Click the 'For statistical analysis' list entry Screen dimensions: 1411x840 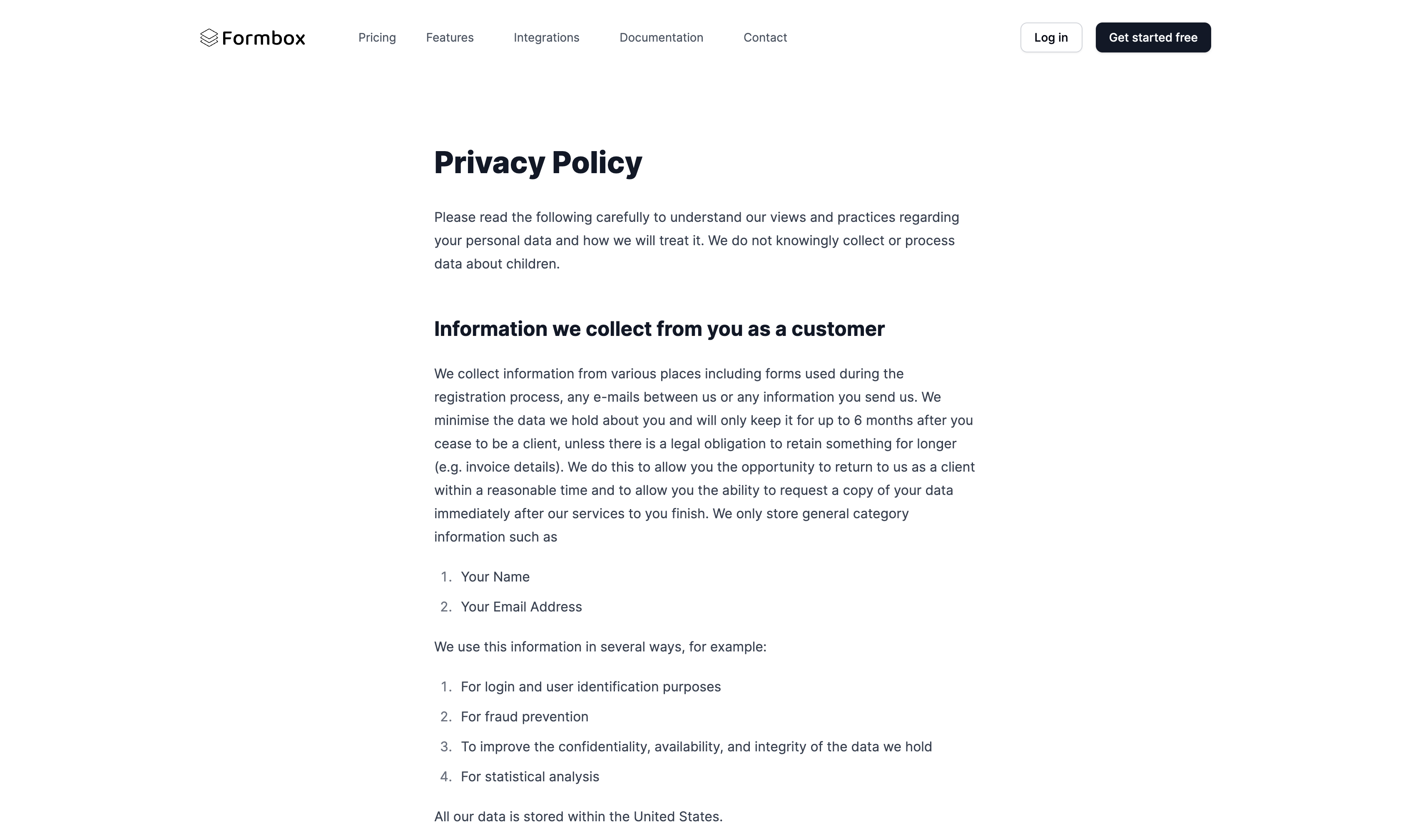pyautogui.click(x=529, y=776)
